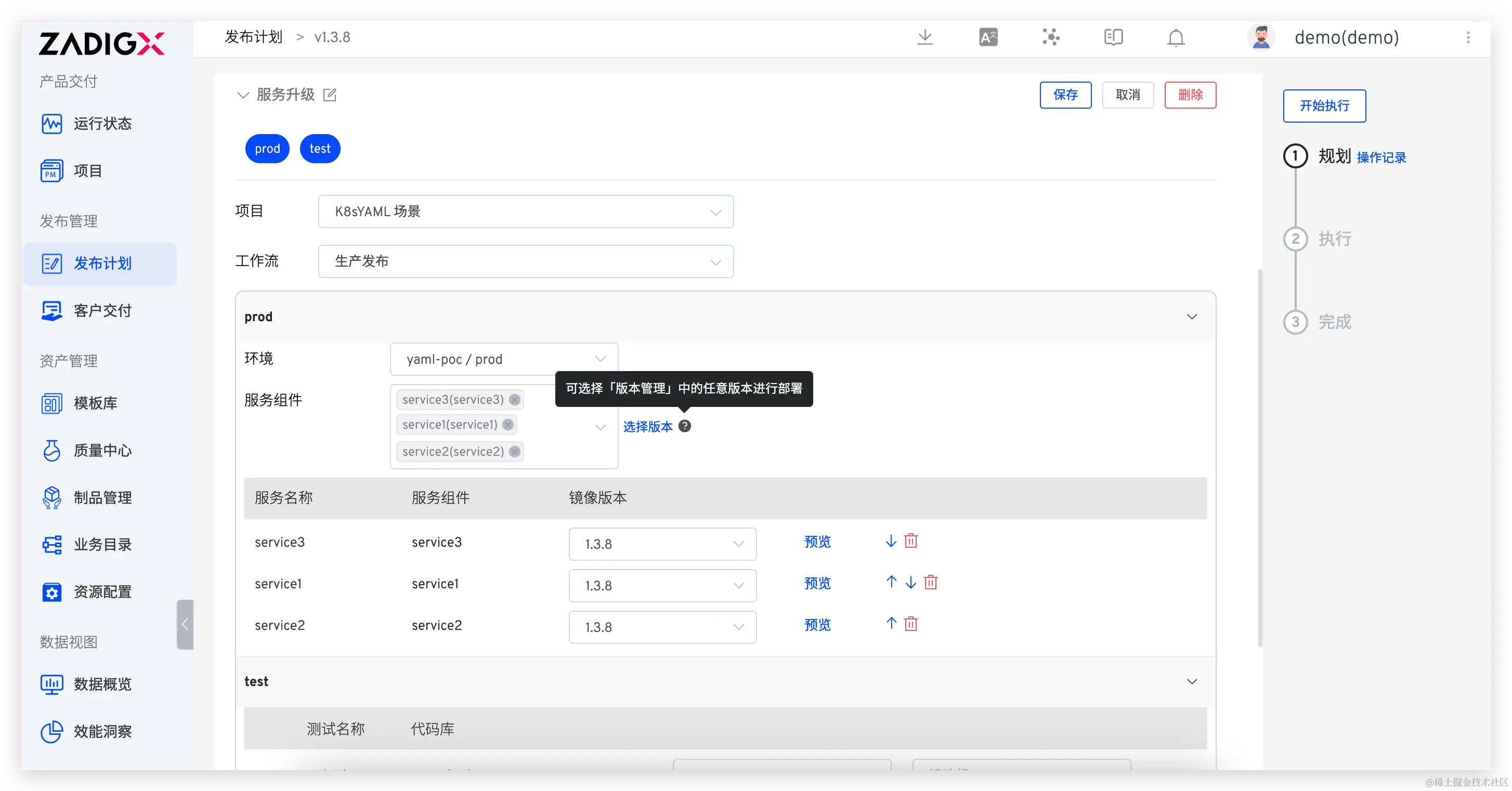Image resolution: width=1512 pixels, height=791 pixels.
Task: Click help question mark next to 选择版本
Action: pyautogui.click(x=684, y=426)
